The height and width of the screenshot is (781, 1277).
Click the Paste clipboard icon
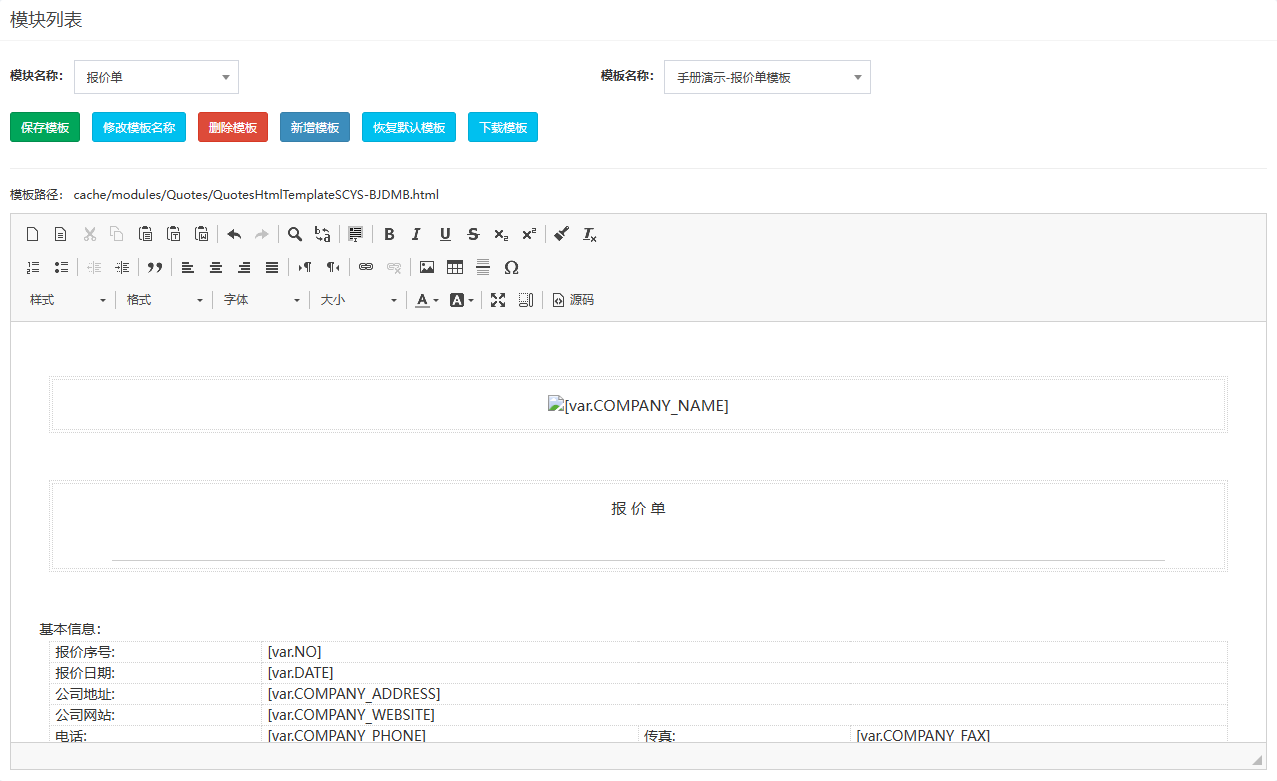click(145, 235)
